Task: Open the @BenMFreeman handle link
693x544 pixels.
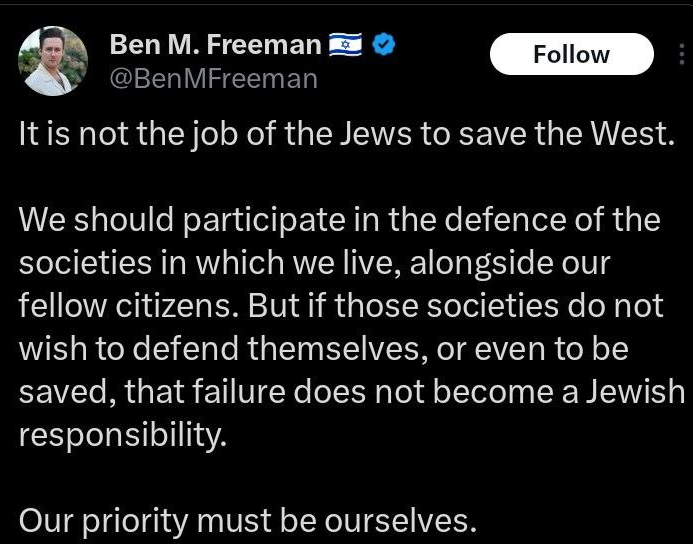Action: [212, 78]
